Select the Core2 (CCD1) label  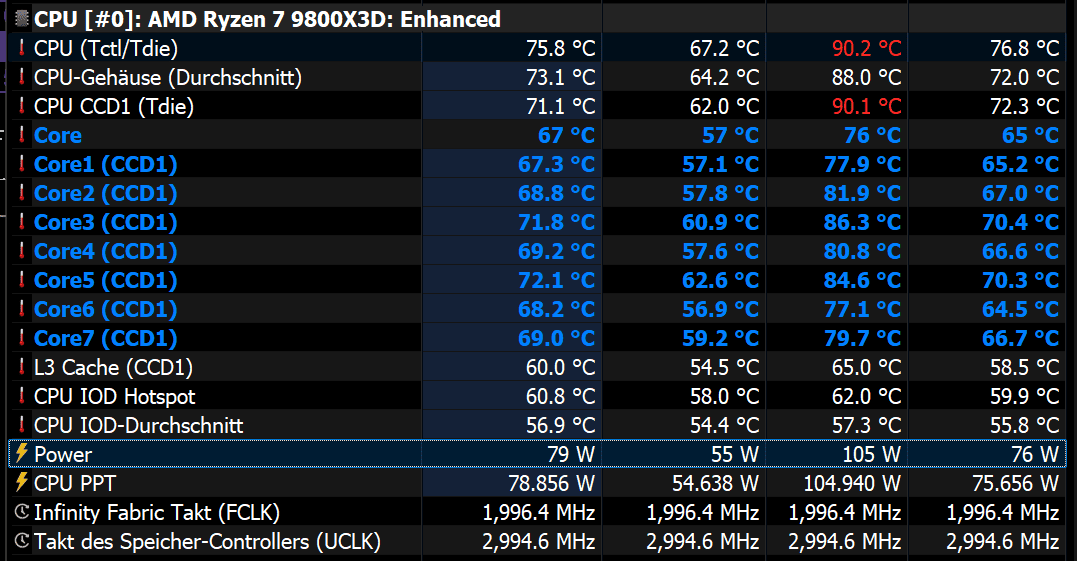106,193
